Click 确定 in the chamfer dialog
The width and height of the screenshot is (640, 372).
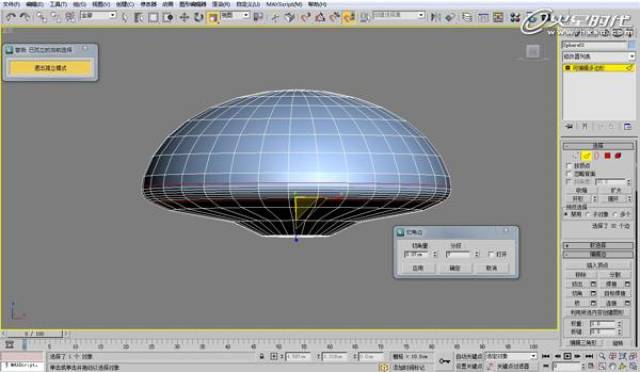455,268
